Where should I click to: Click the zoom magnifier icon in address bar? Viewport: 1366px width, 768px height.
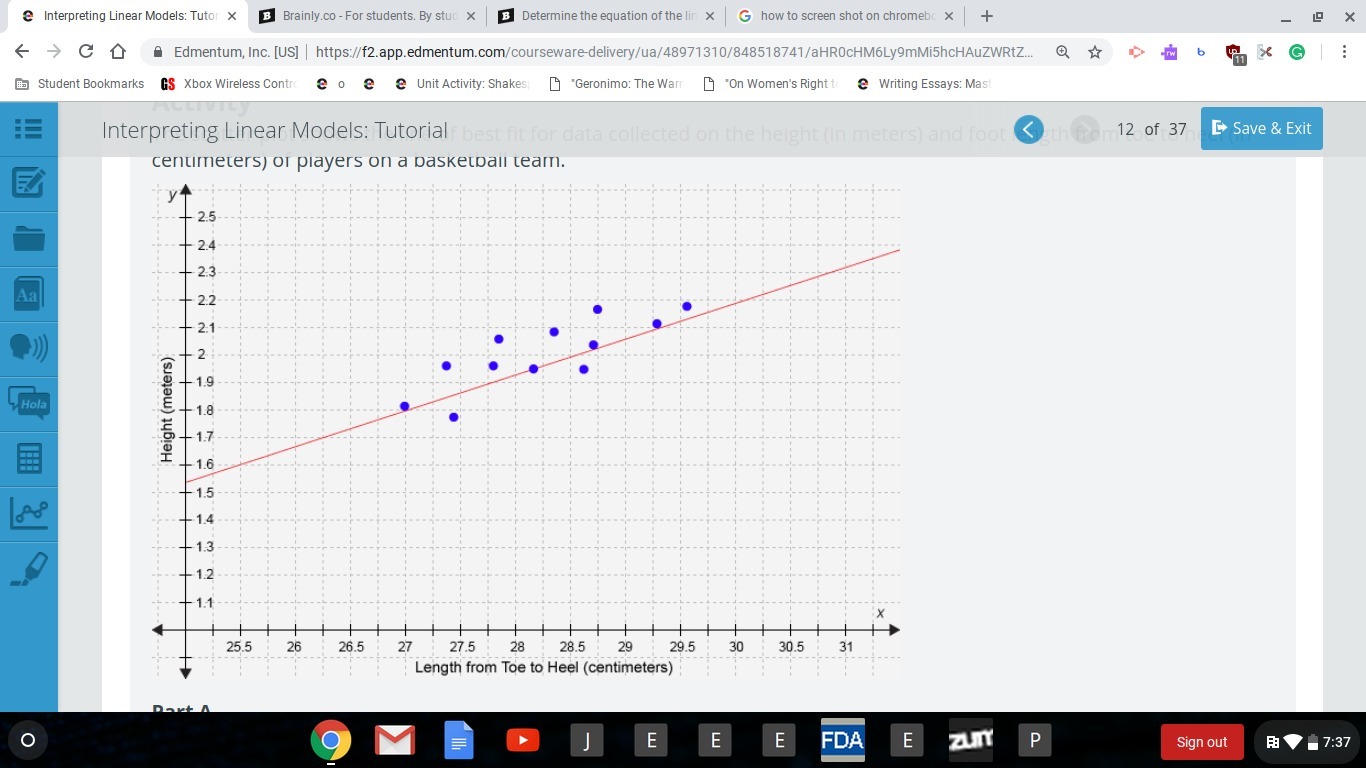[x=1063, y=51]
